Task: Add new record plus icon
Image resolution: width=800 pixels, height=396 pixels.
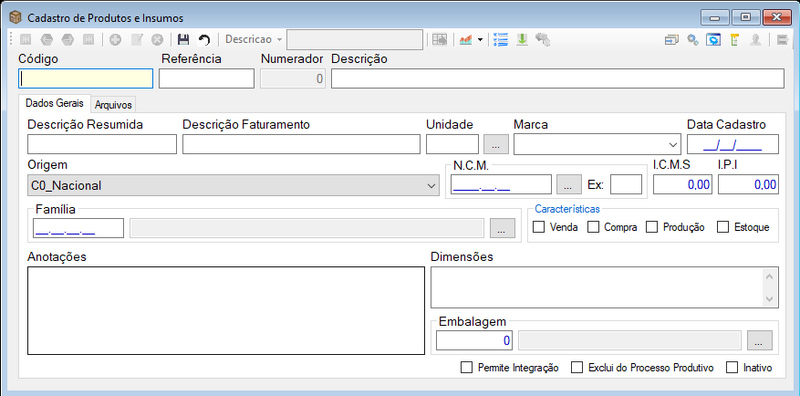Action: [x=115, y=39]
